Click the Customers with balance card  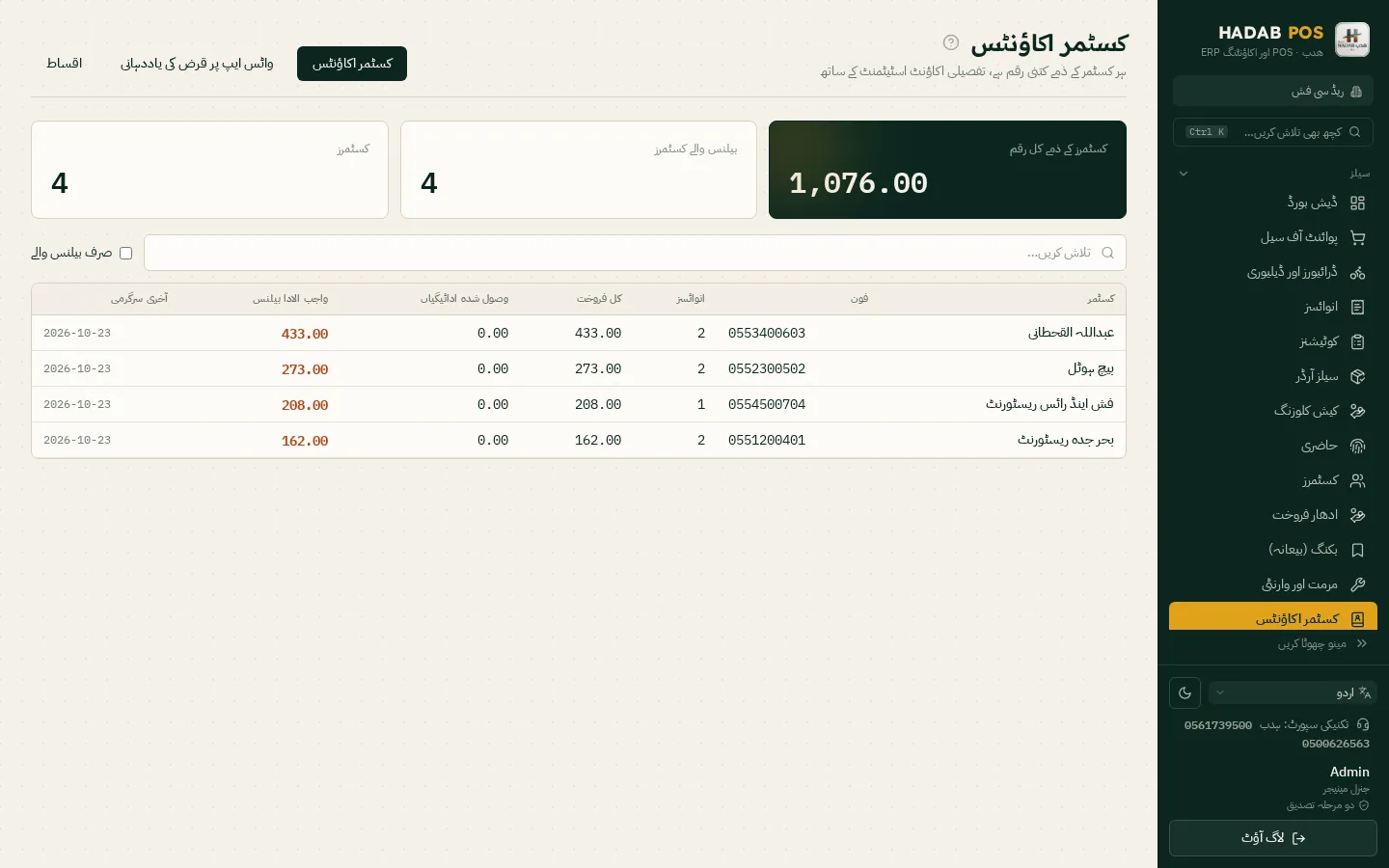coord(579,170)
